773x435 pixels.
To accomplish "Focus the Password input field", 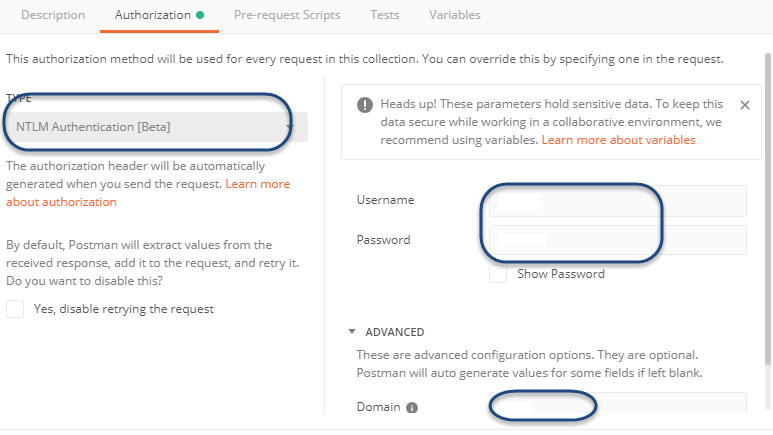I will 618,240.
